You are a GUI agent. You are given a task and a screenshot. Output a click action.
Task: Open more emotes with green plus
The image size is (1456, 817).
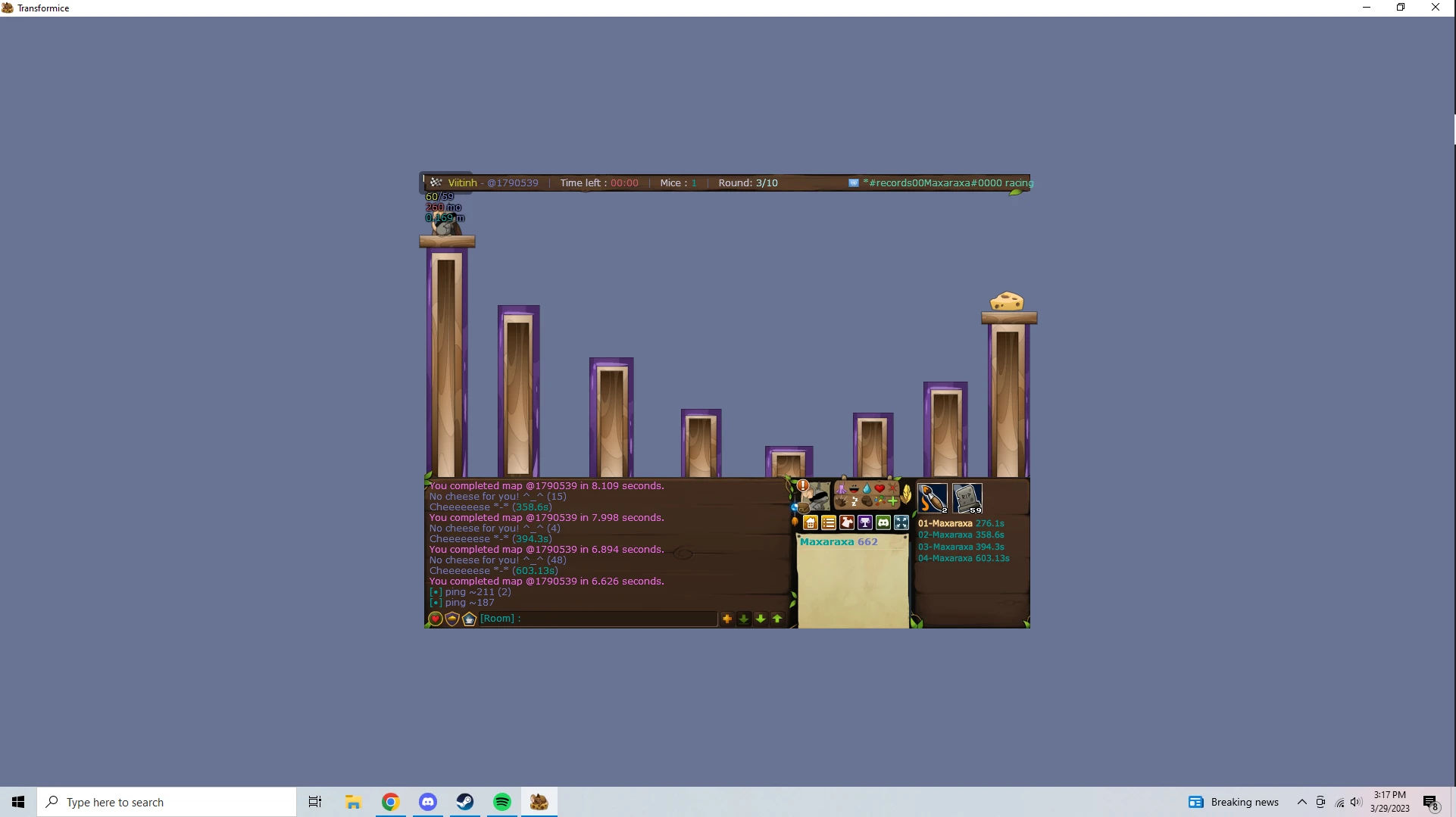[892, 501]
